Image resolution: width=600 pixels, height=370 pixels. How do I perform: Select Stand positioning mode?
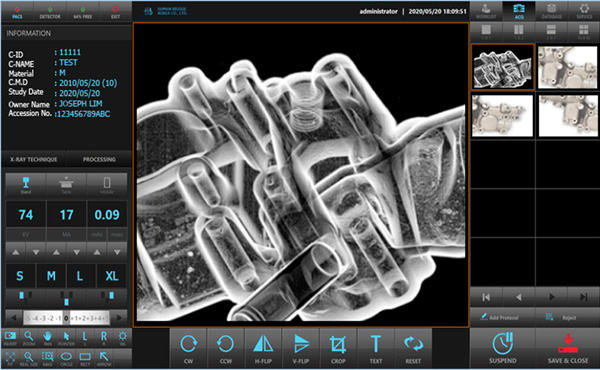click(x=26, y=185)
